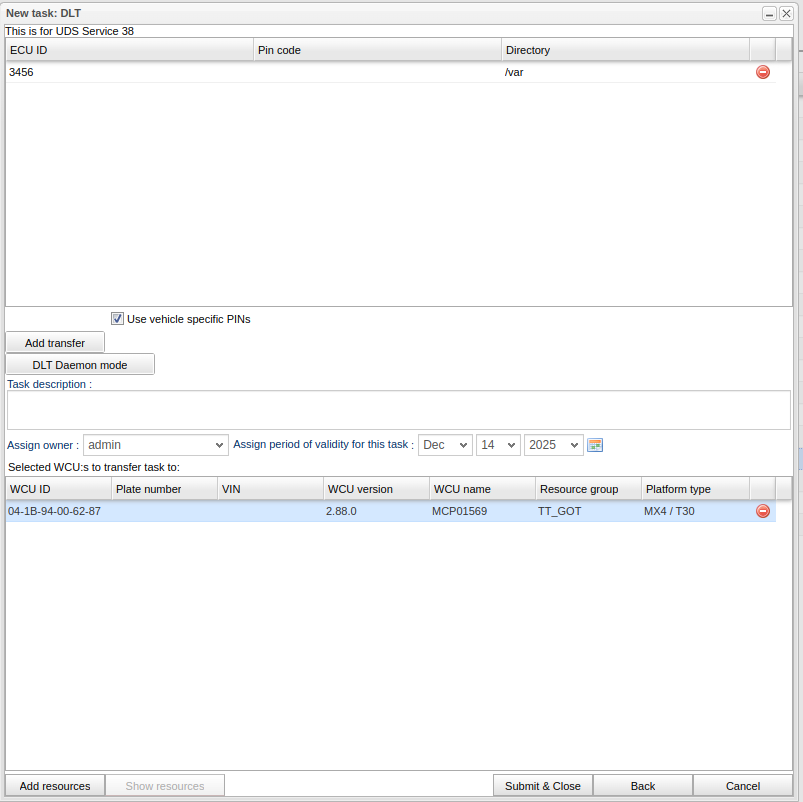Expand the year dropdown showing 2025
This screenshot has height=802, width=803.
click(554, 445)
